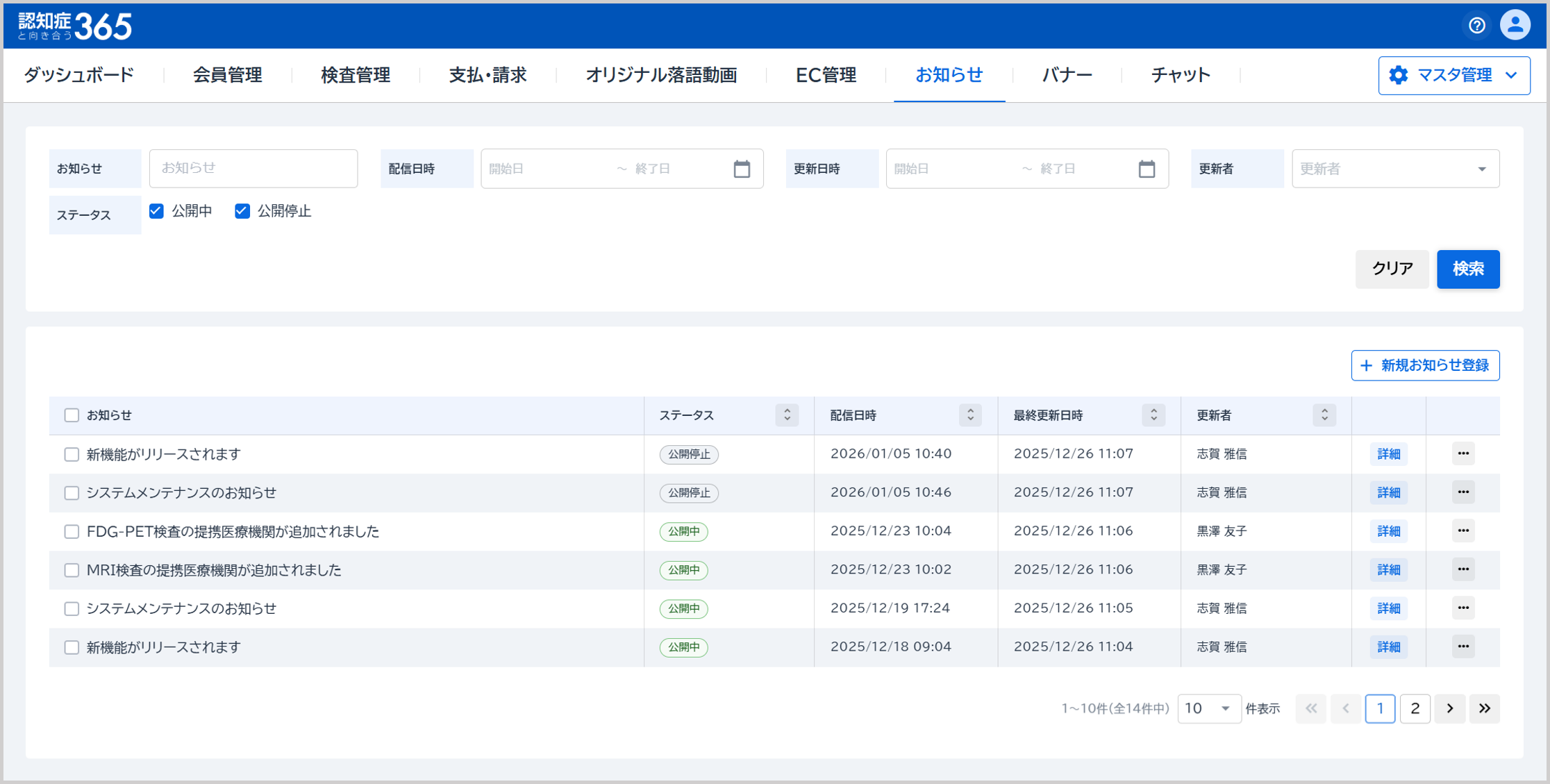This screenshot has width=1550, height=784.
Task: Open calendar picker for 配信日時 range
Action: click(x=742, y=169)
